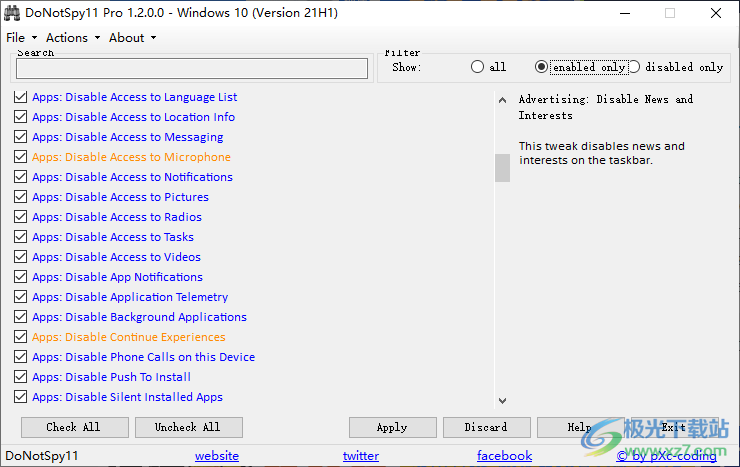Toggle Disable Background Applications checkbox
740x467 pixels.
(x=20, y=317)
